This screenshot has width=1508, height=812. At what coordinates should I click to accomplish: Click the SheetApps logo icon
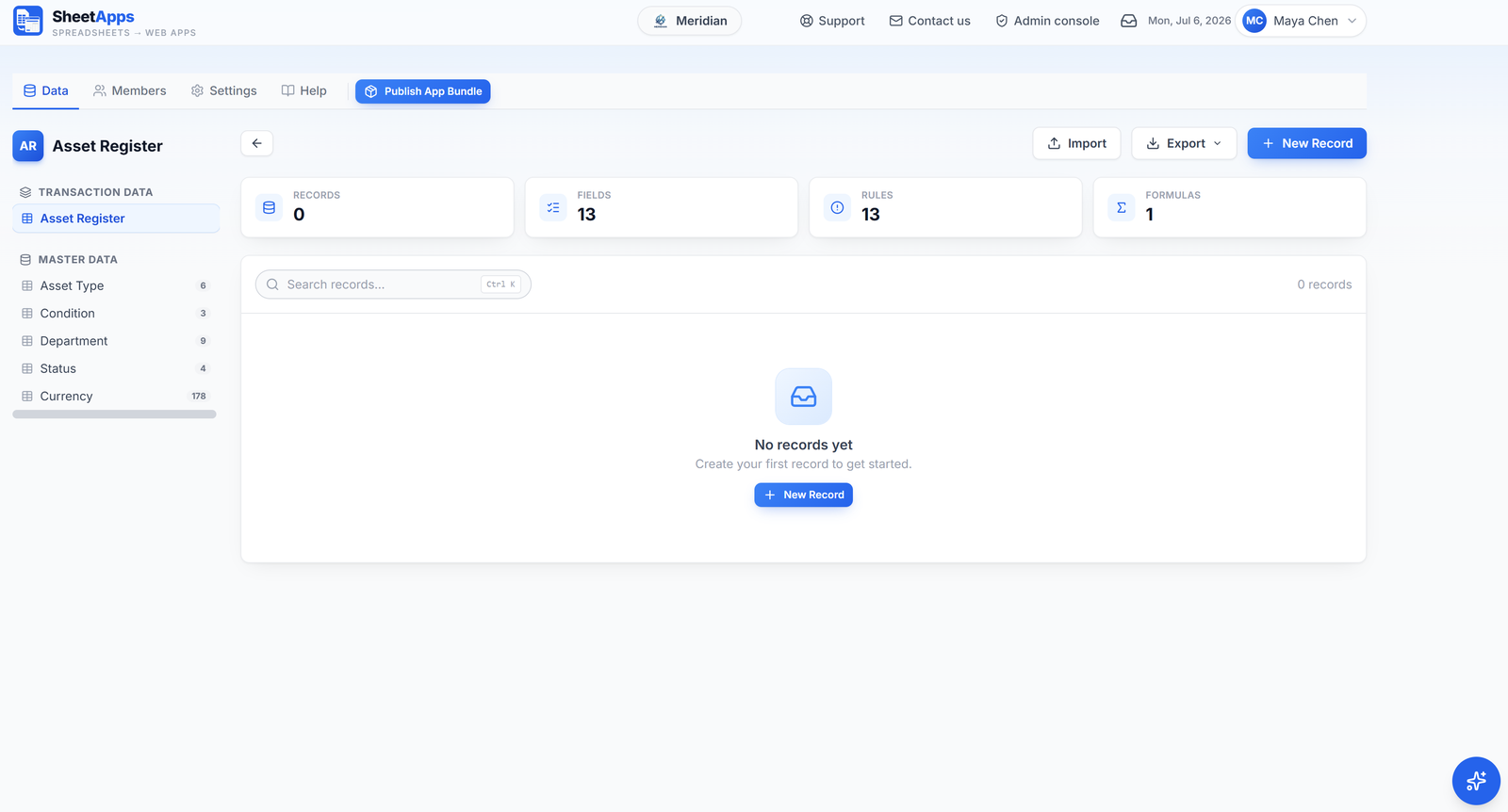tap(28, 20)
